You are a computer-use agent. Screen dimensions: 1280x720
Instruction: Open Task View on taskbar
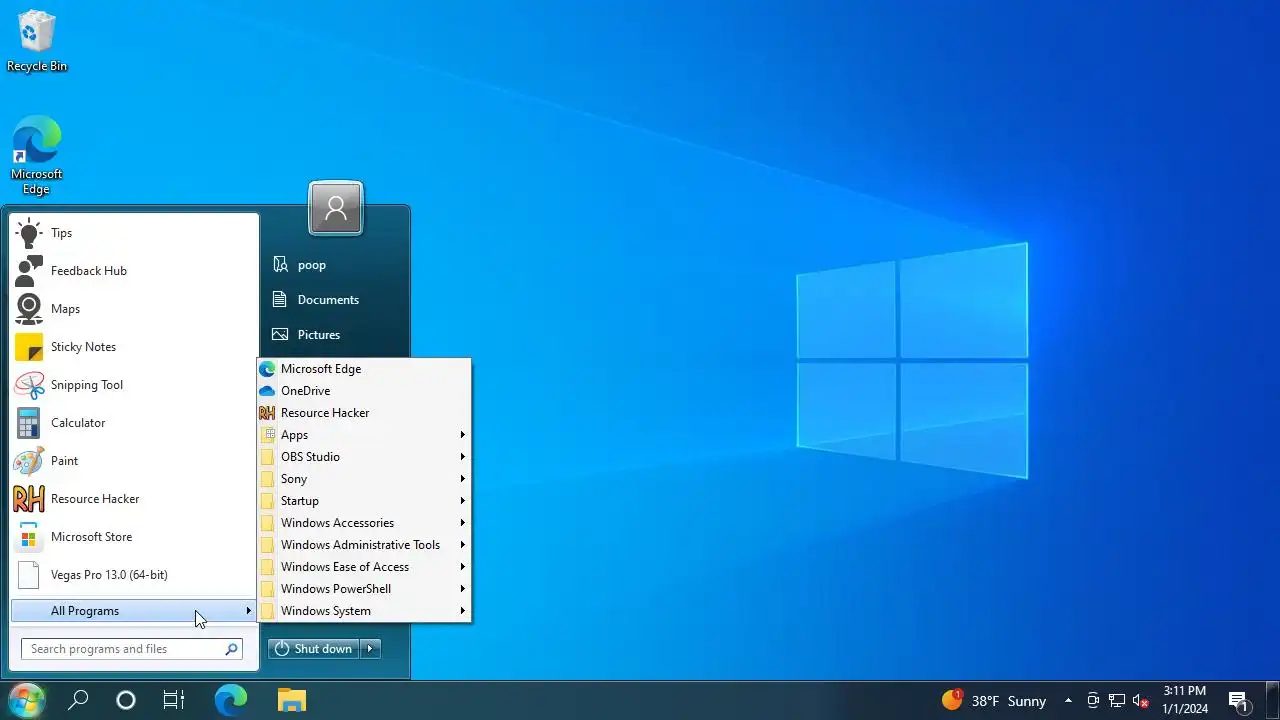click(x=174, y=700)
